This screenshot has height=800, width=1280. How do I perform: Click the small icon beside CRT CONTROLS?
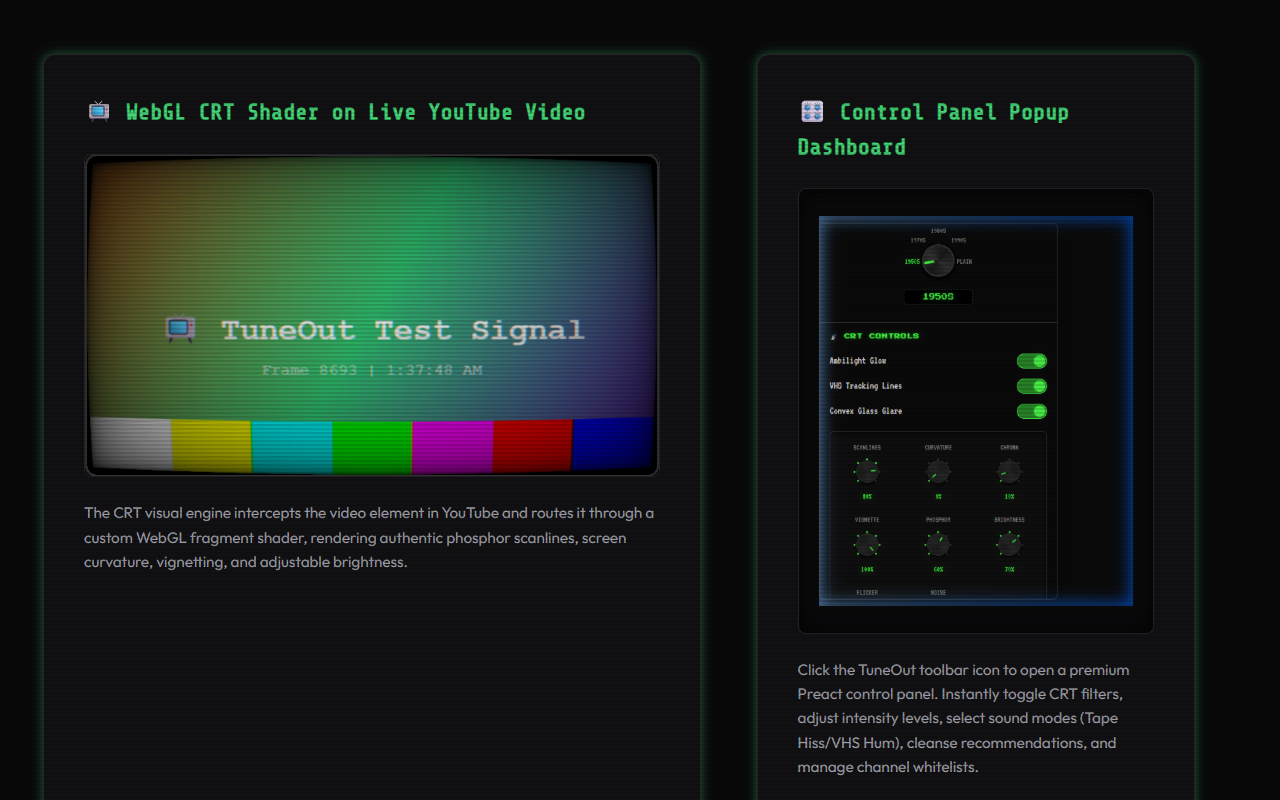coord(834,336)
